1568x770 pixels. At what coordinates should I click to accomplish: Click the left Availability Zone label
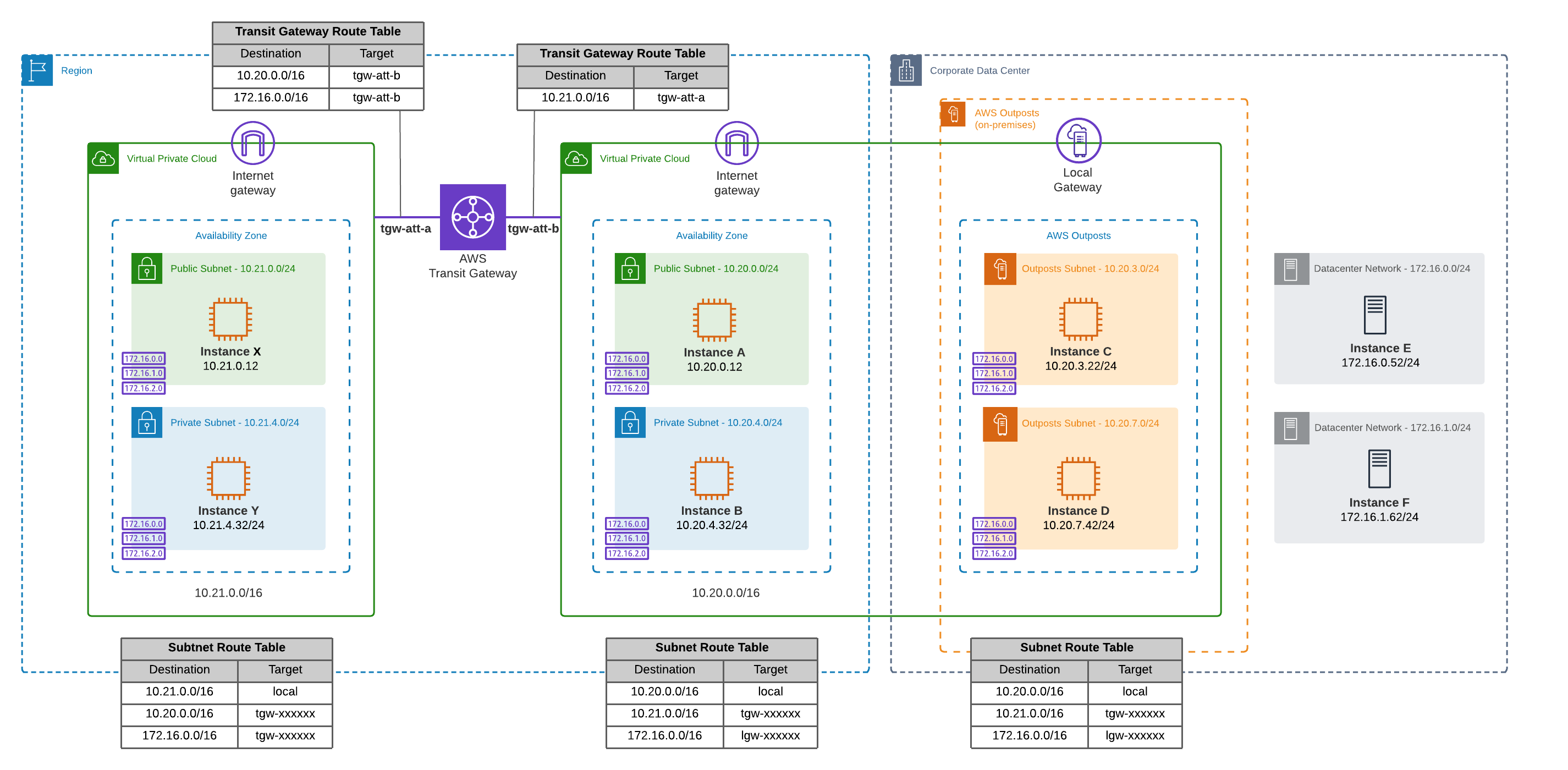[x=230, y=235]
